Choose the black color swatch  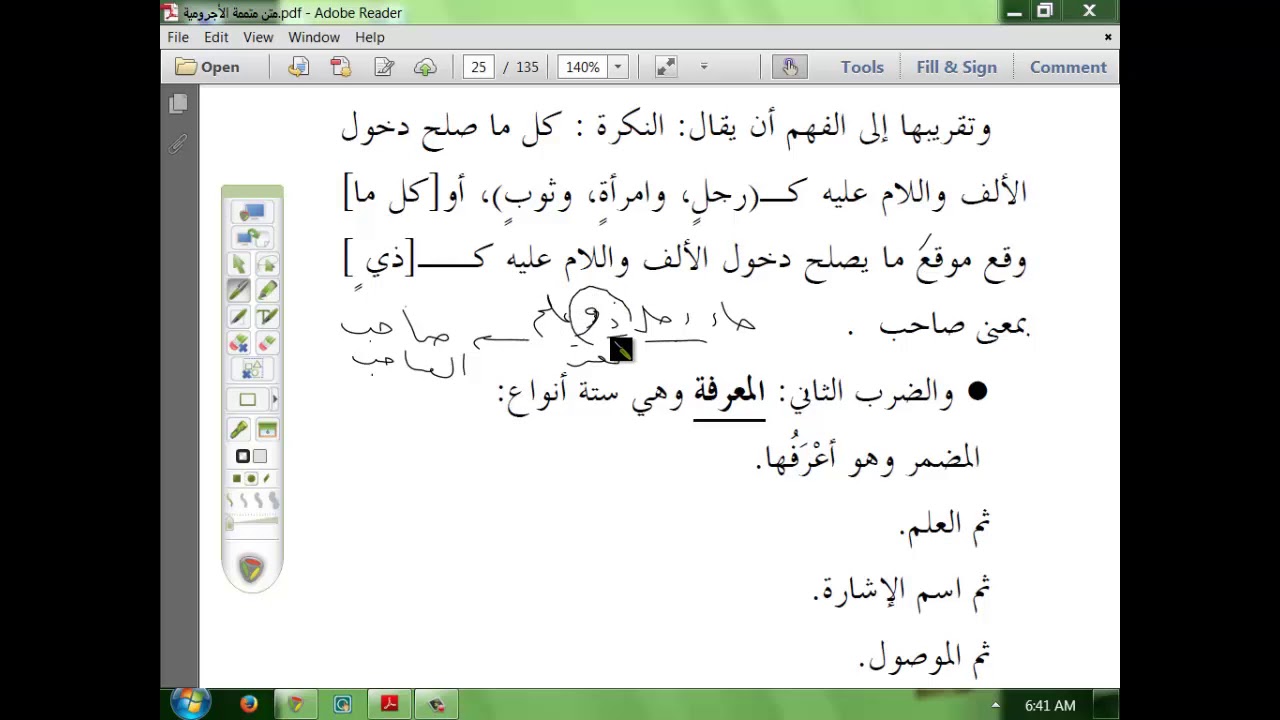(243, 456)
